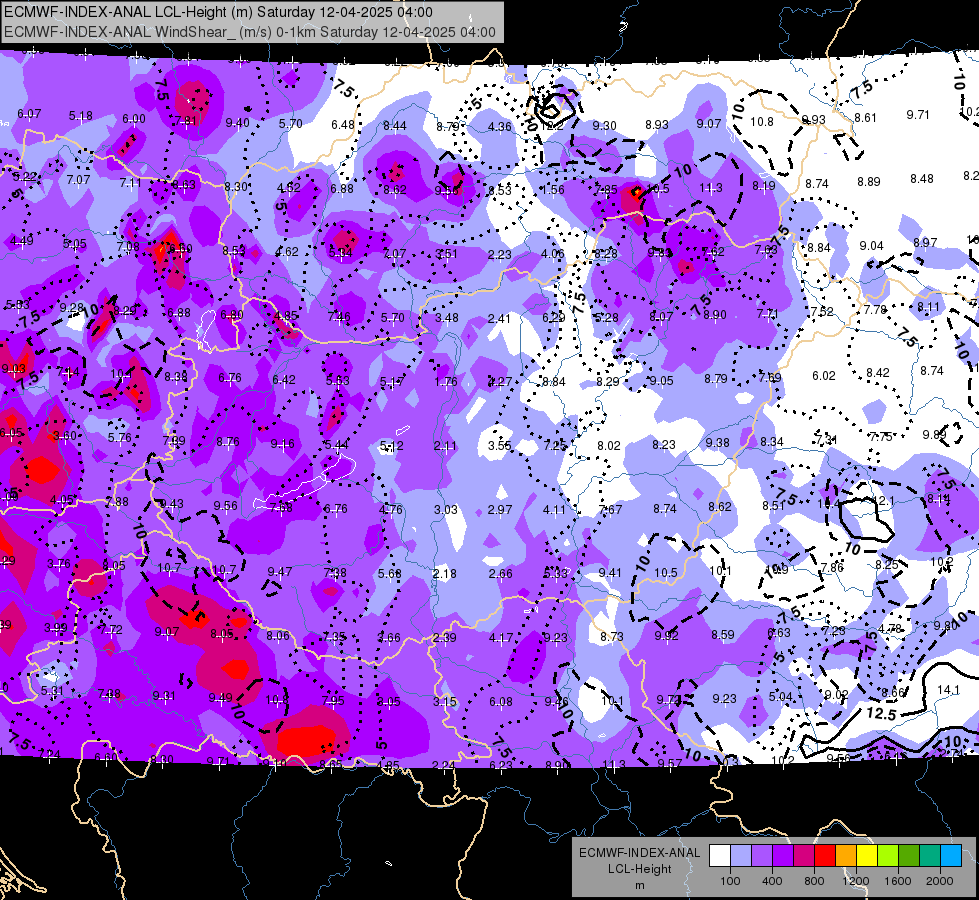Click the wind shear value 1.56

point(552,190)
